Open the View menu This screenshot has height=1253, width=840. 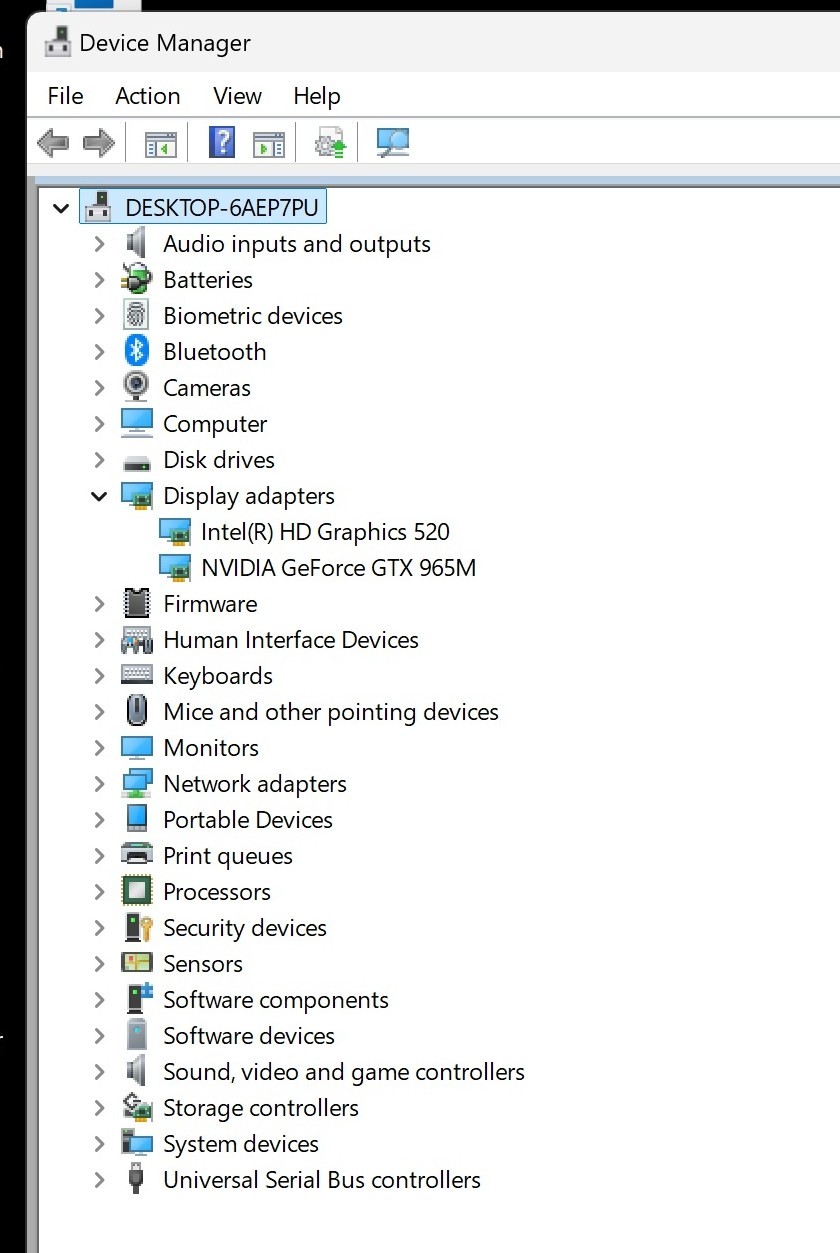(237, 96)
